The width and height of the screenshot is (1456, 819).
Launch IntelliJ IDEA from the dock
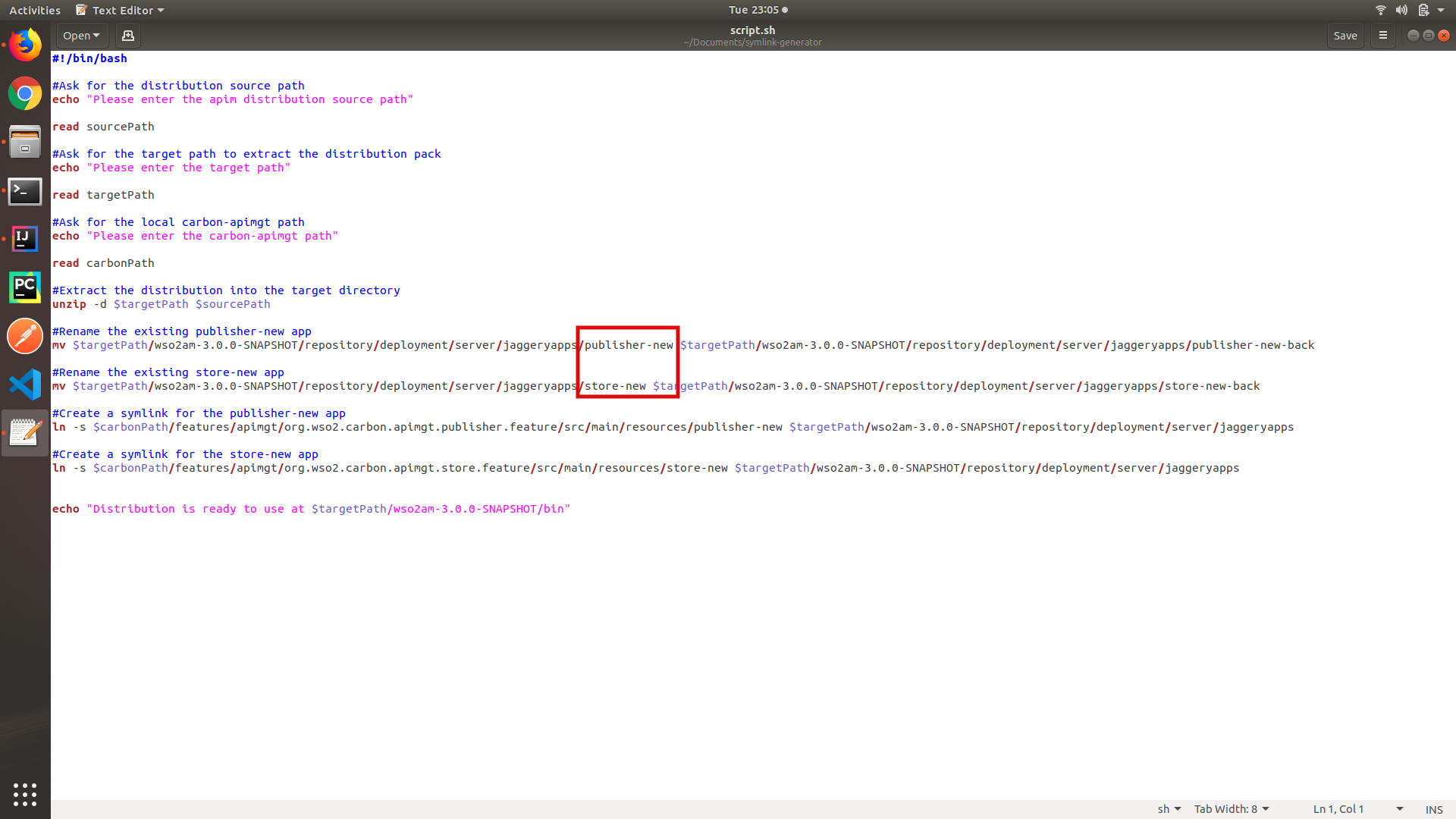(25, 238)
